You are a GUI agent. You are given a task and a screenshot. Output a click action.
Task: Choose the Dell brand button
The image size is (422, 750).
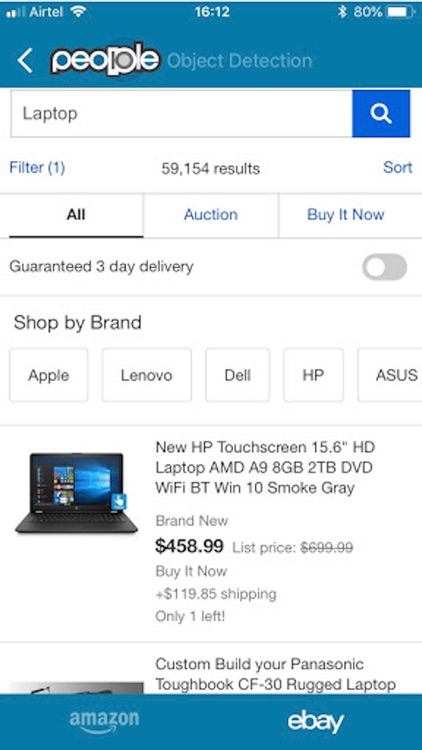238,375
